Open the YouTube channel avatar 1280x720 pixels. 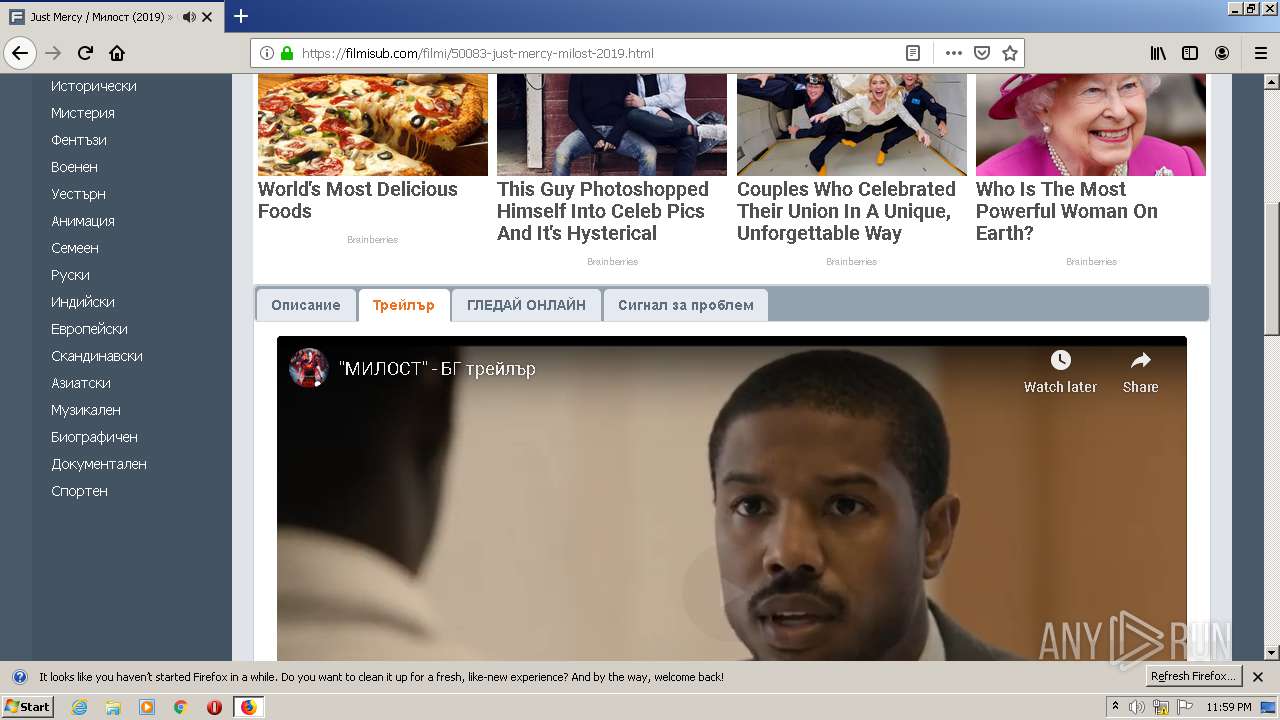309,368
